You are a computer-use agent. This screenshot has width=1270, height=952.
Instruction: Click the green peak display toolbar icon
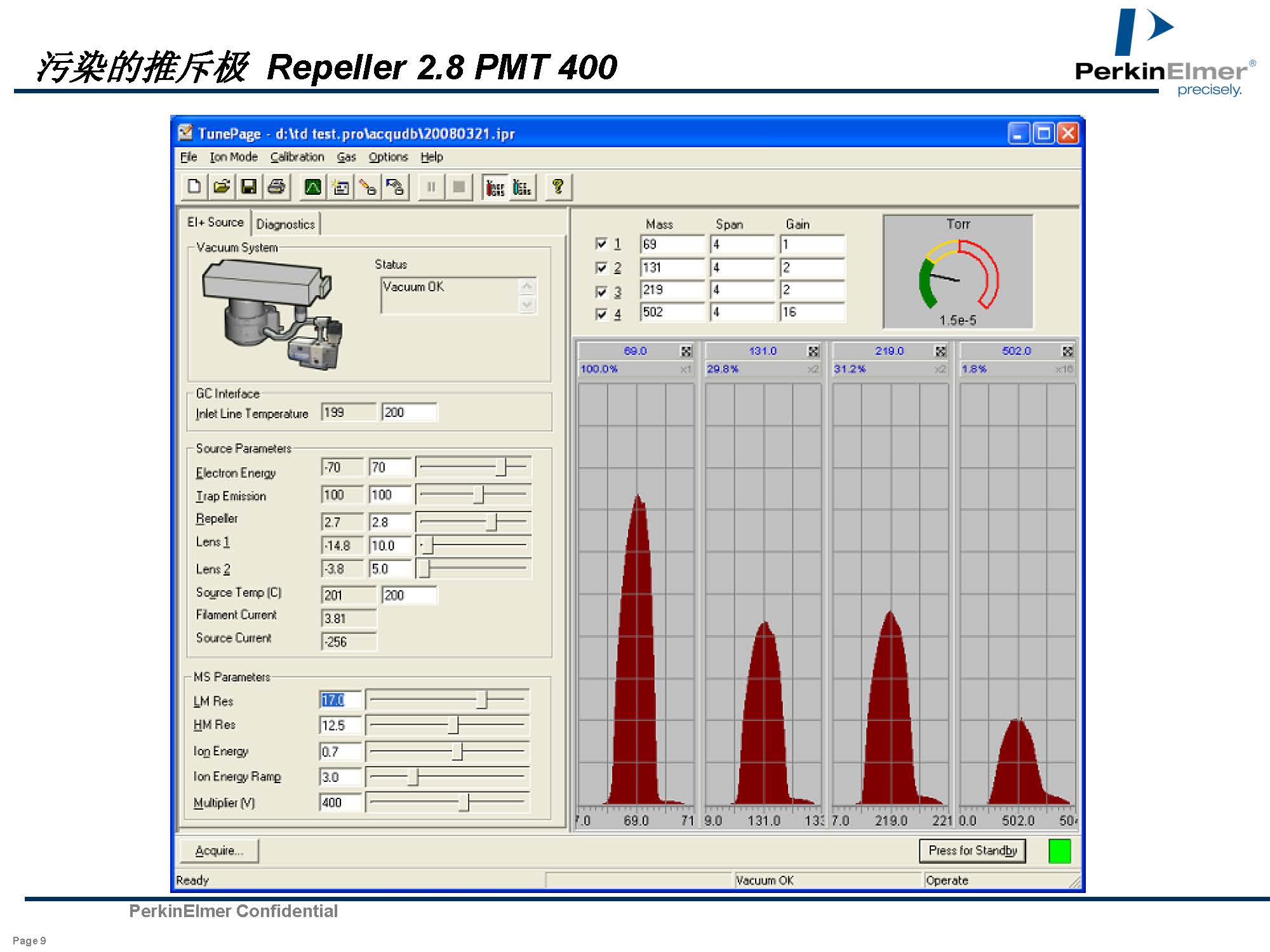click(313, 187)
